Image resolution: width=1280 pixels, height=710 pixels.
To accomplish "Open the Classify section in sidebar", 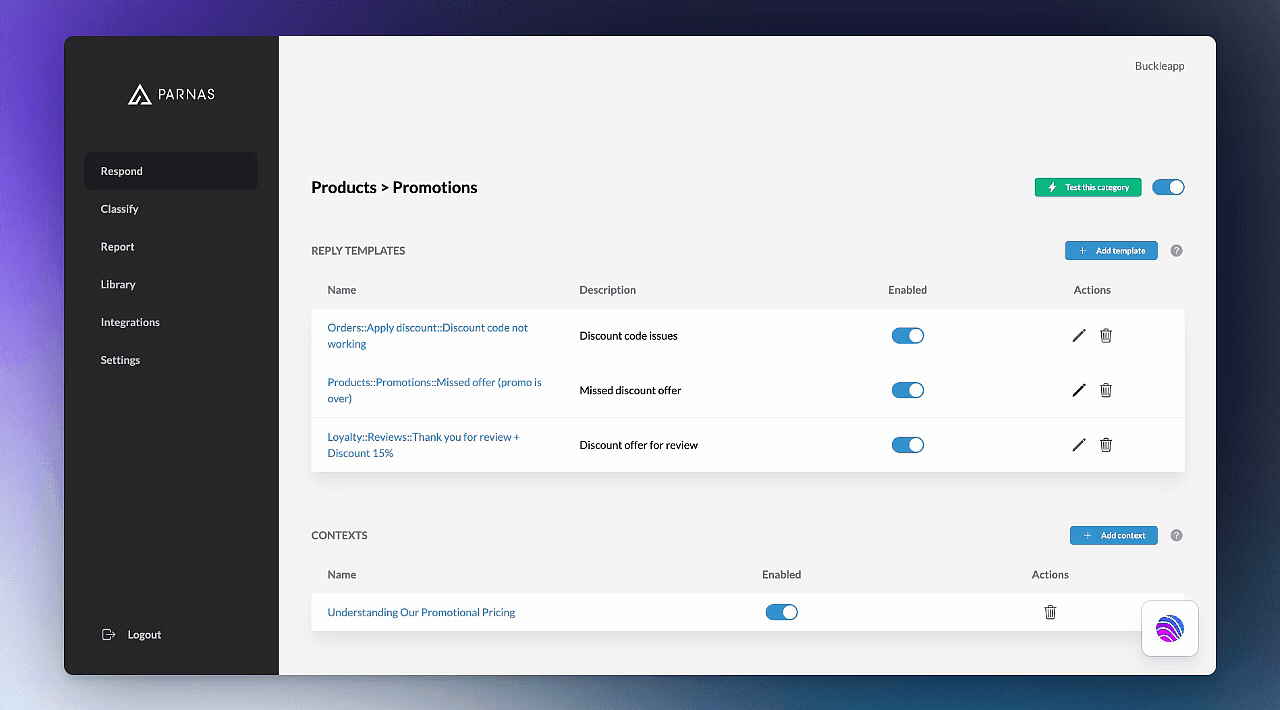I will (x=120, y=209).
